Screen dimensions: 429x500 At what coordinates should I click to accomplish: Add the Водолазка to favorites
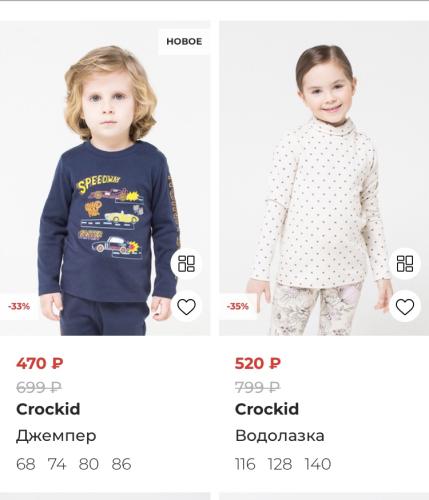pos(405,307)
